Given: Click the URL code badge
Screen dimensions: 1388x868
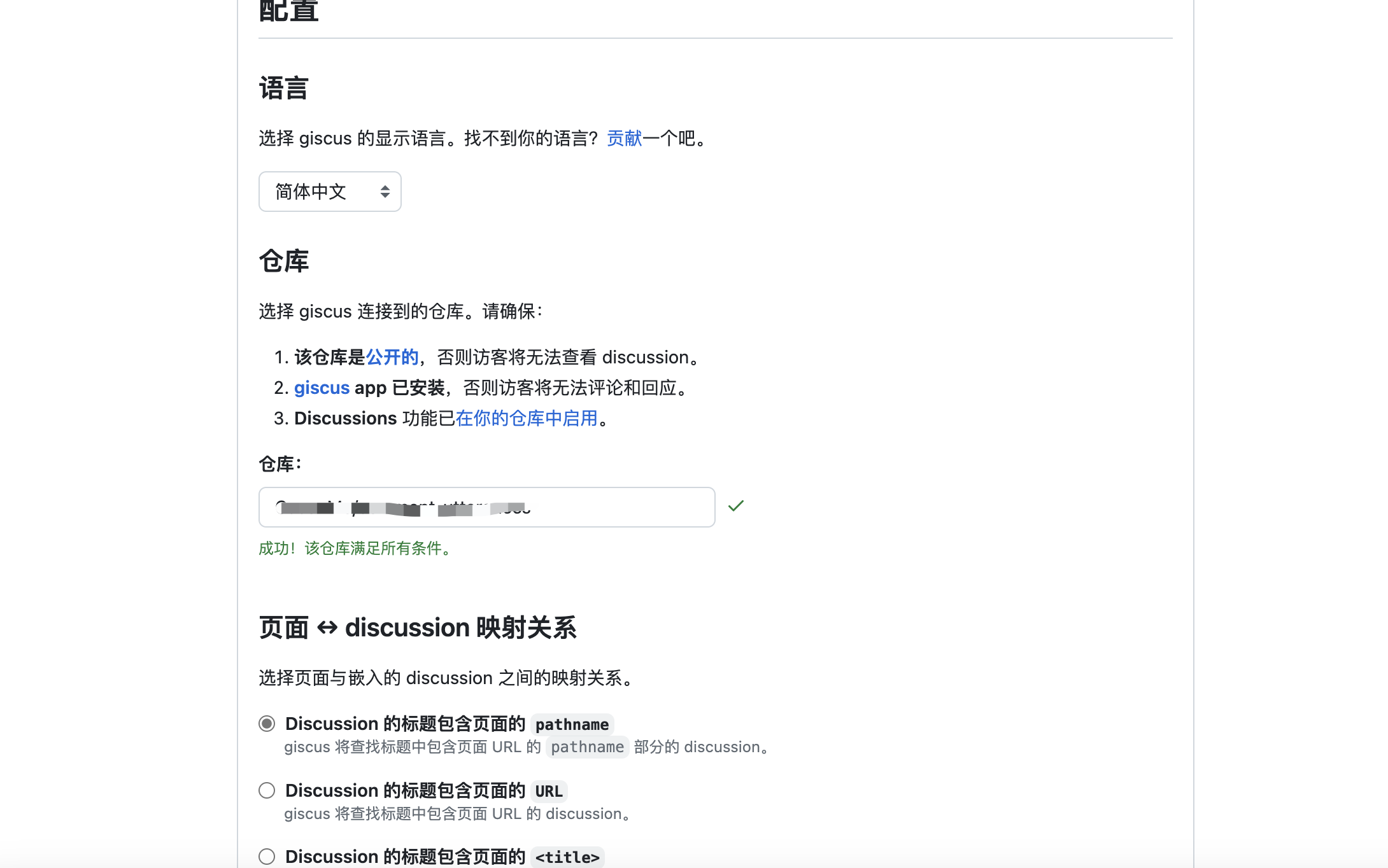Looking at the screenshot, I should tap(548, 790).
